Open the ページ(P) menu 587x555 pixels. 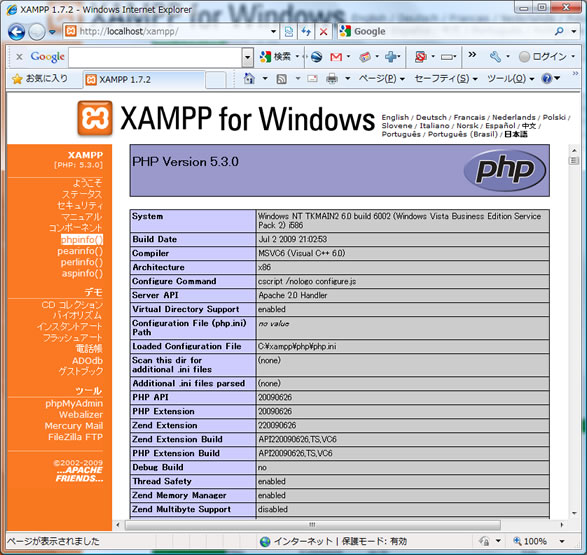[x=382, y=79]
